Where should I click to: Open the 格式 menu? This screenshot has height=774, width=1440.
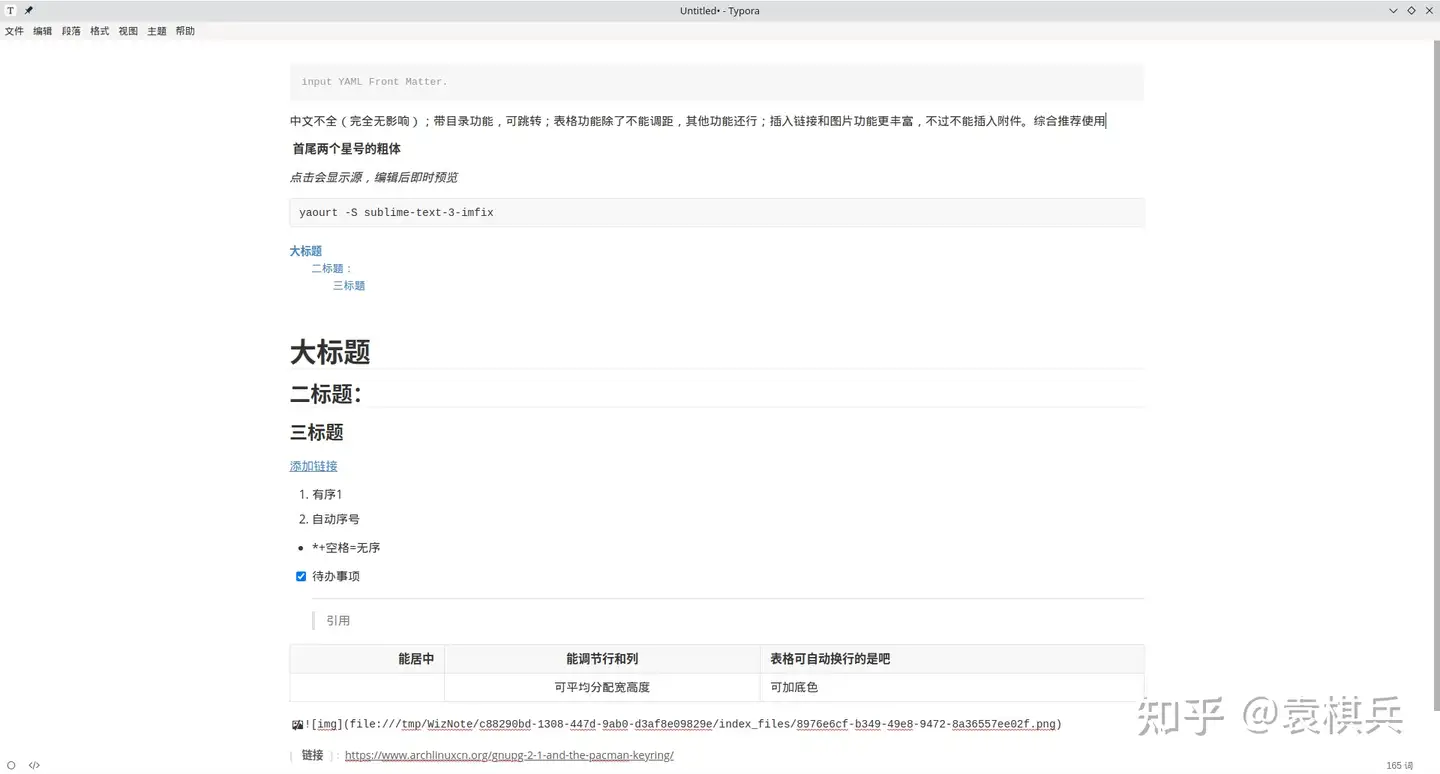coord(100,31)
